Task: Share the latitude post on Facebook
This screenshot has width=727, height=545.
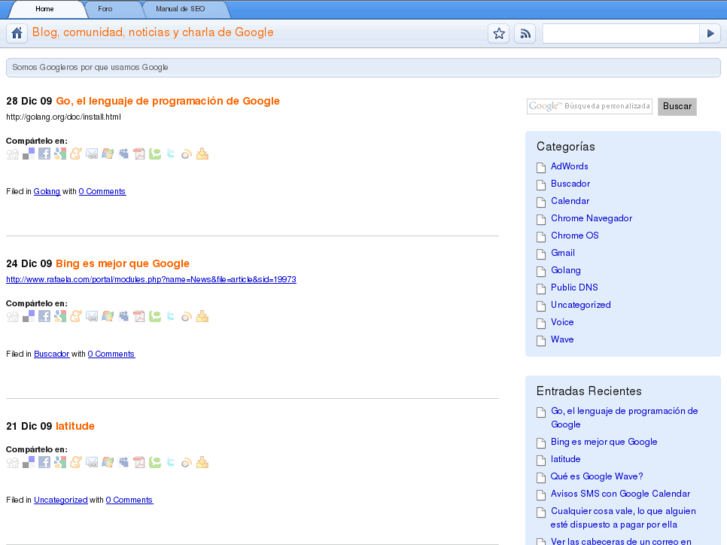Action: pyautogui.click(x=44, y=462)
